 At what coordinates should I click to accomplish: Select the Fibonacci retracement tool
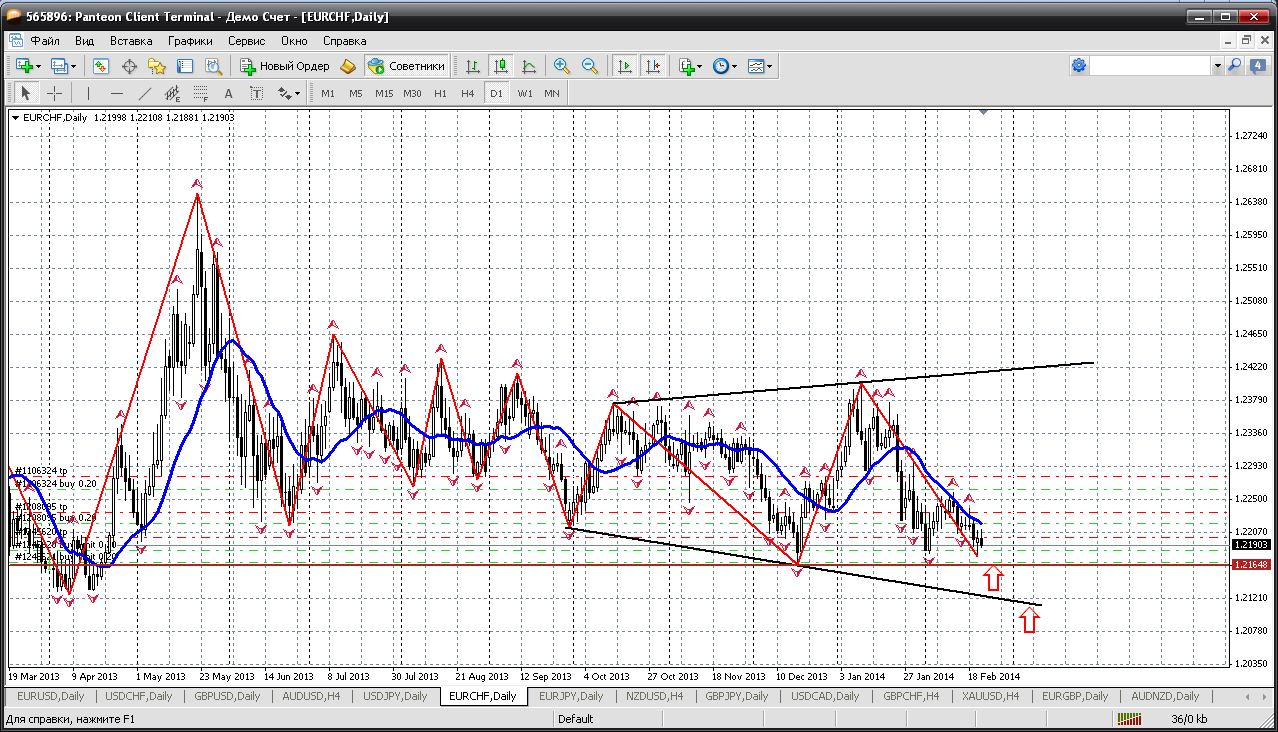click(x=200, y=93)
